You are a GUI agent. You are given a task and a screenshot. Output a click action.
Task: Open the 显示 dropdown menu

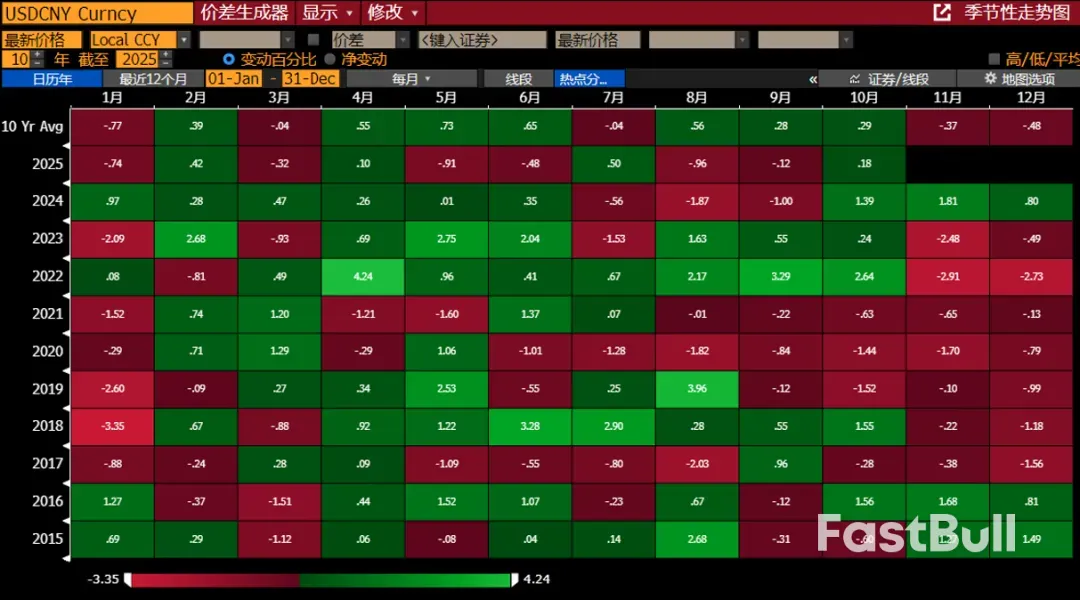click(x=322, y=13)
